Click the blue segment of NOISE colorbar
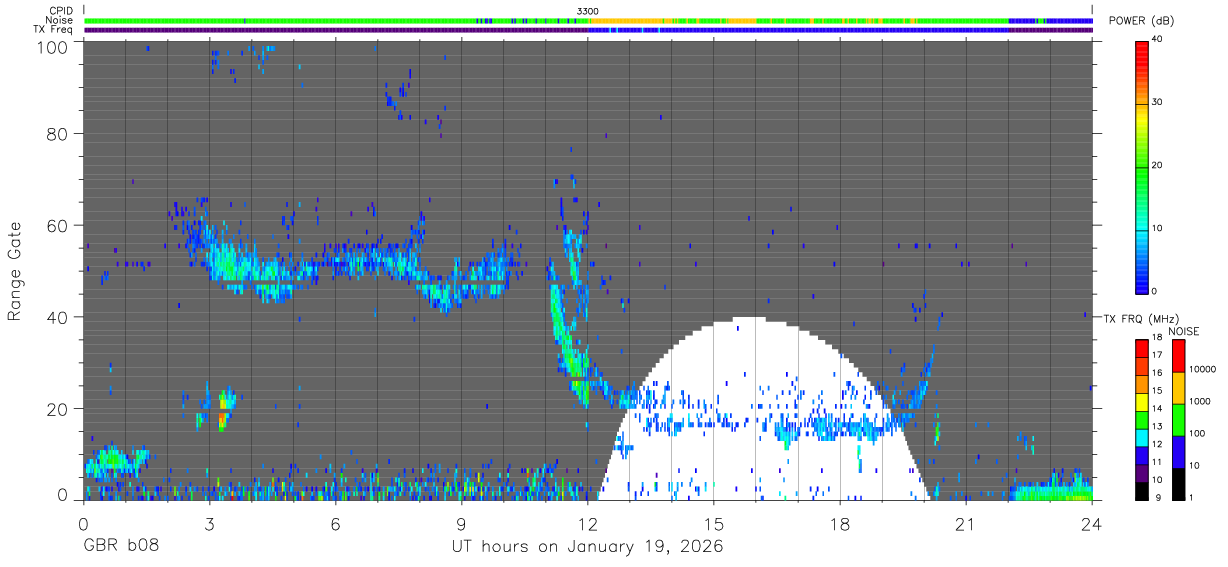1228x567 pixels. (x=1178, y=450)
